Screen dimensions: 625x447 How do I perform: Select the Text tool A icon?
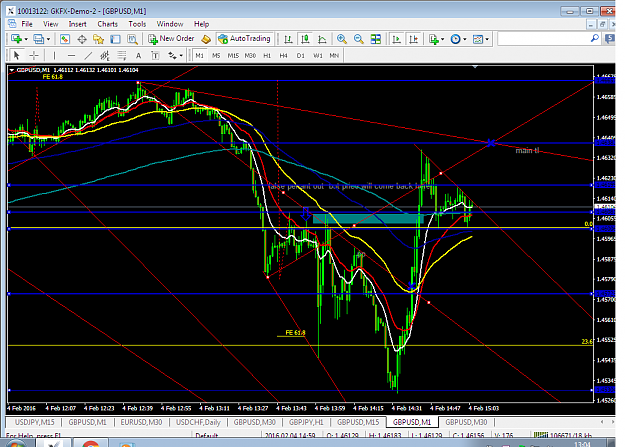tap(138, 55)
